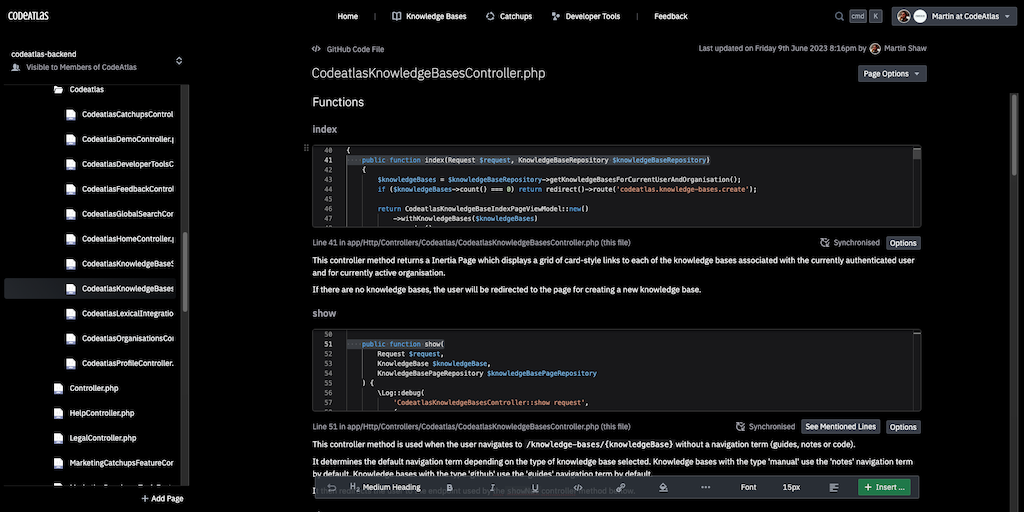Click the global search magnifier icon
Image resolution: width=1024 pixels, height=512 pixels.
coord(839,16)
